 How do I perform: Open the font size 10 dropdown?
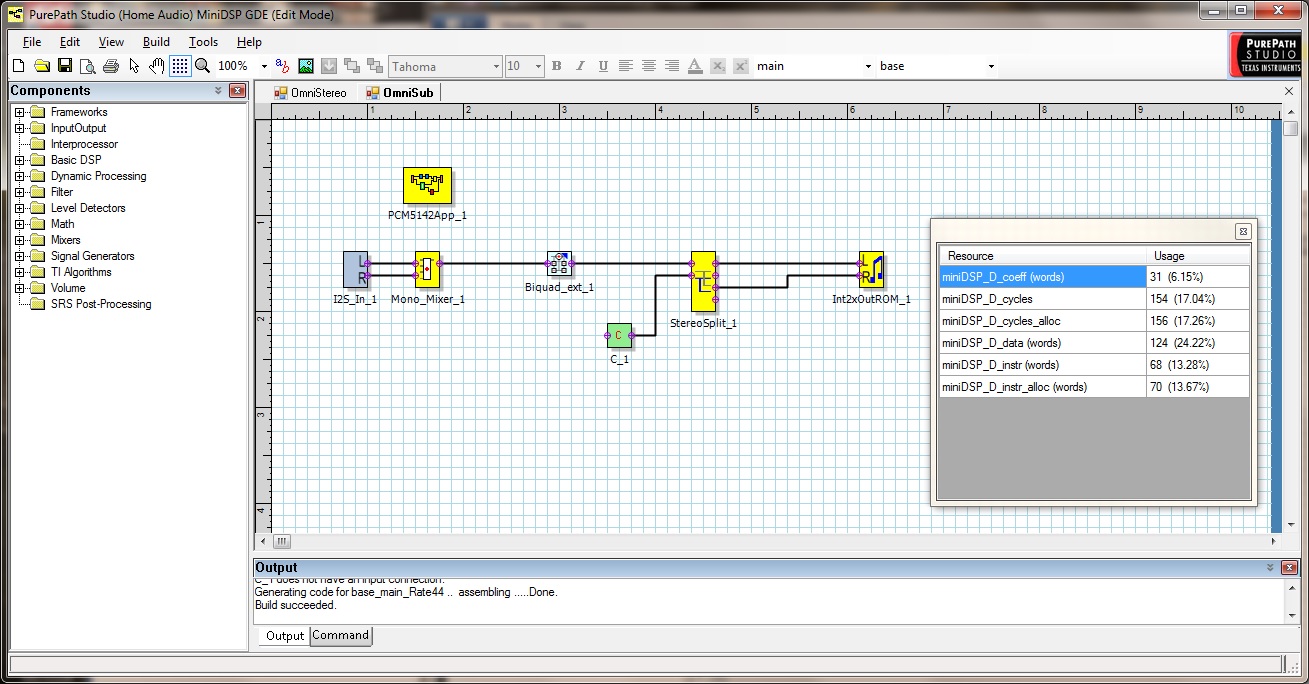coord(538,67)
